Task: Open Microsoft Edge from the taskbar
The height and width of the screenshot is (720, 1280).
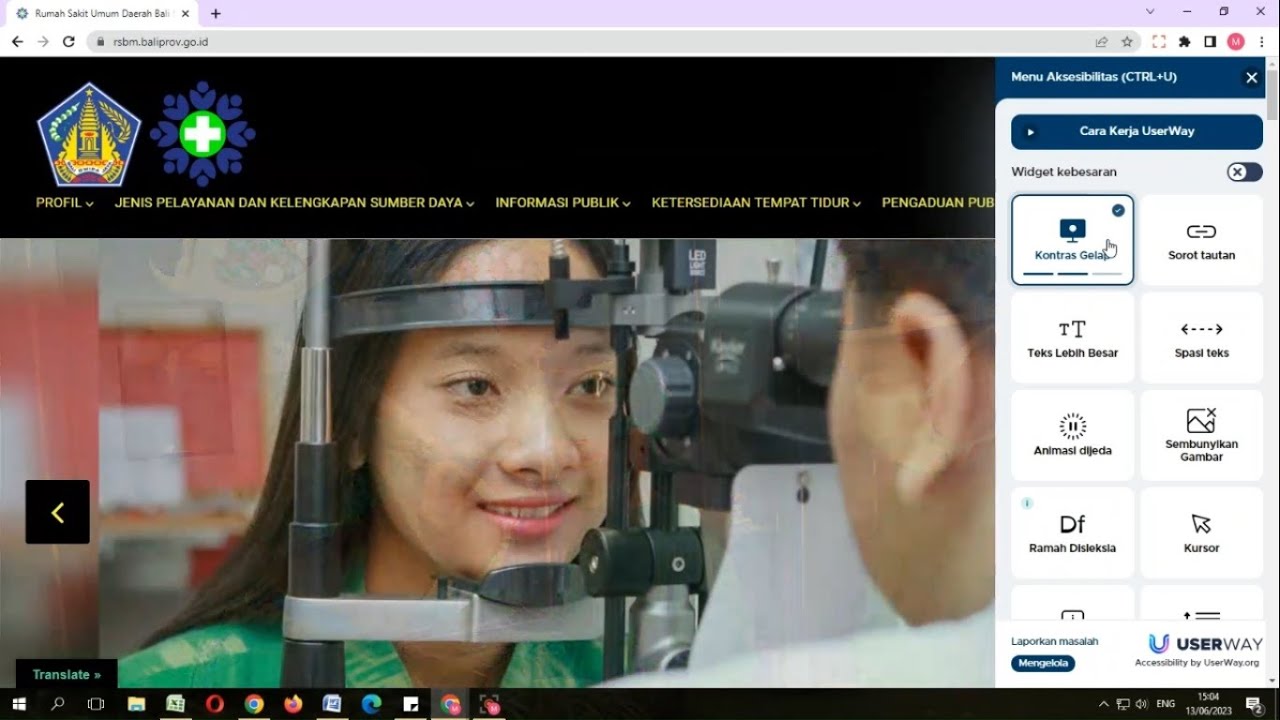Action: coord(371,704)
